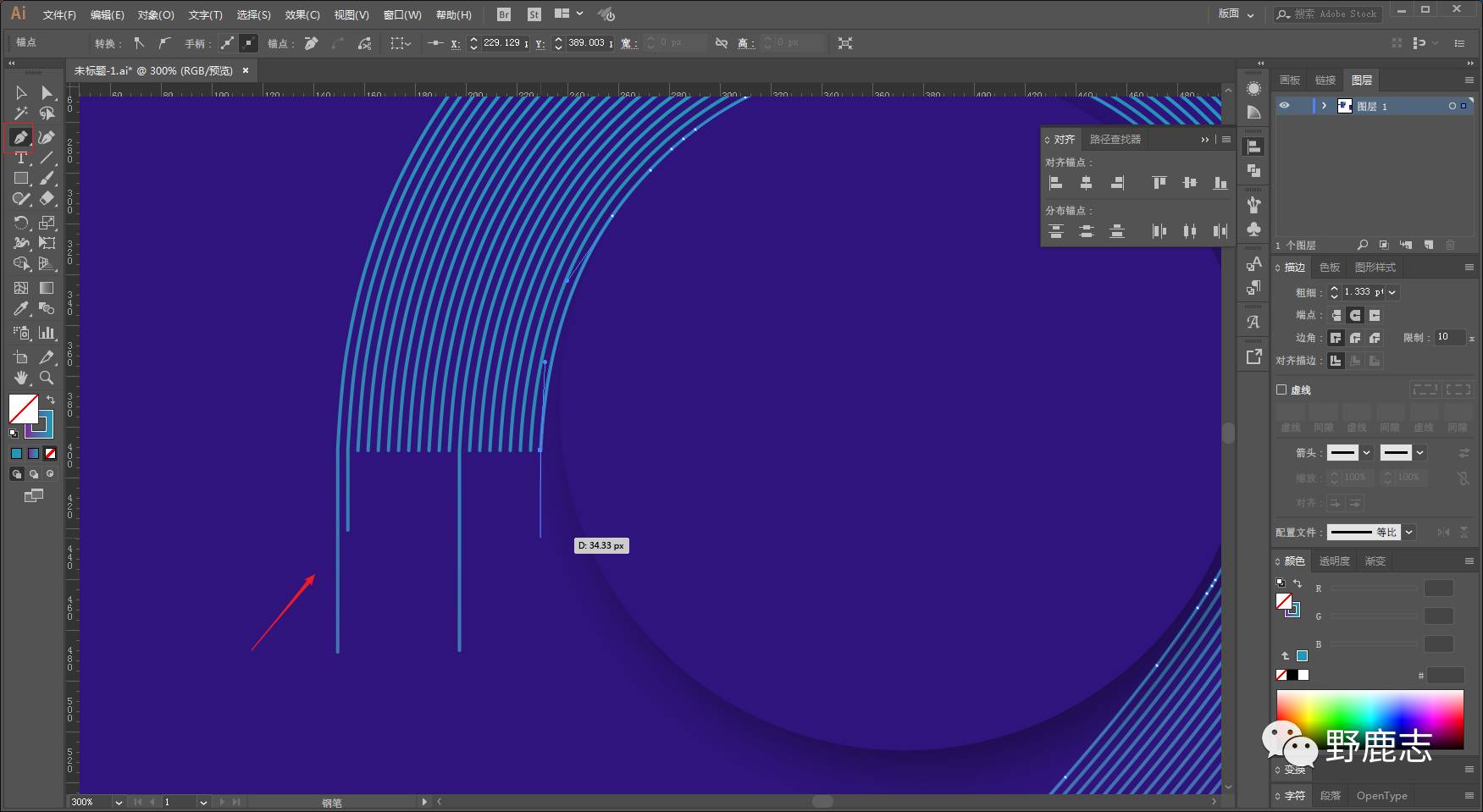Open the 版面 workspace switcher

[x=1236, y=14]
